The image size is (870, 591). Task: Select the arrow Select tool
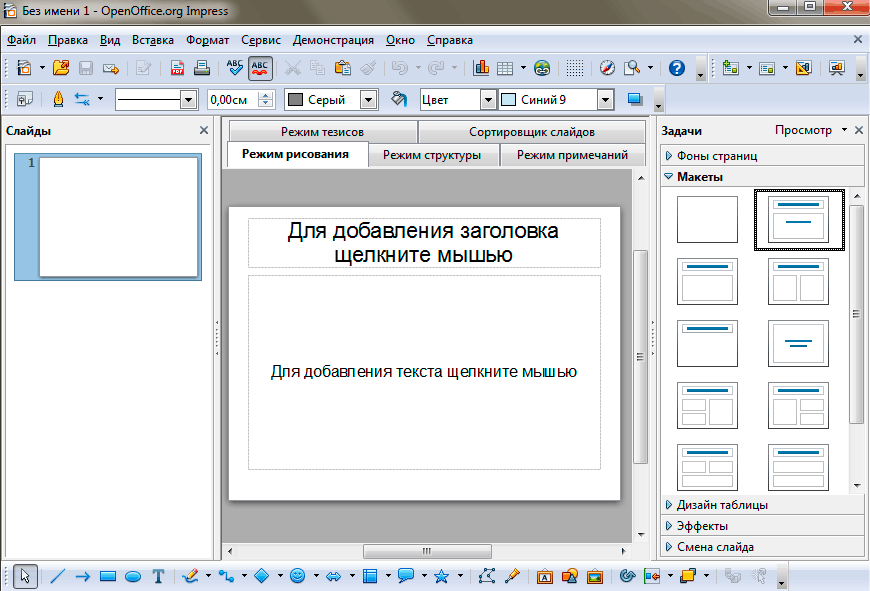point(25,576)
